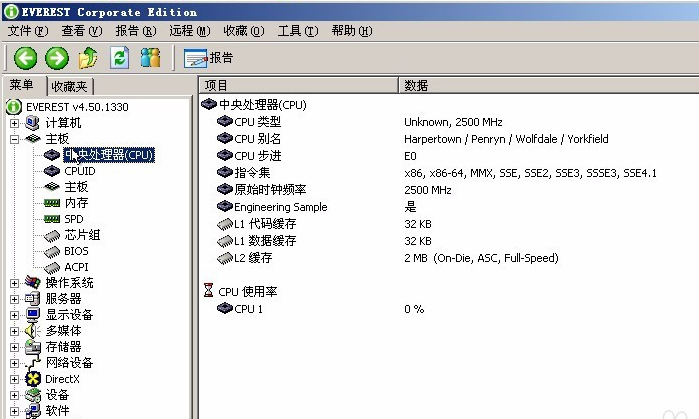
Task: Open the 远程(M) menu
Action: [x=189, y=31]
